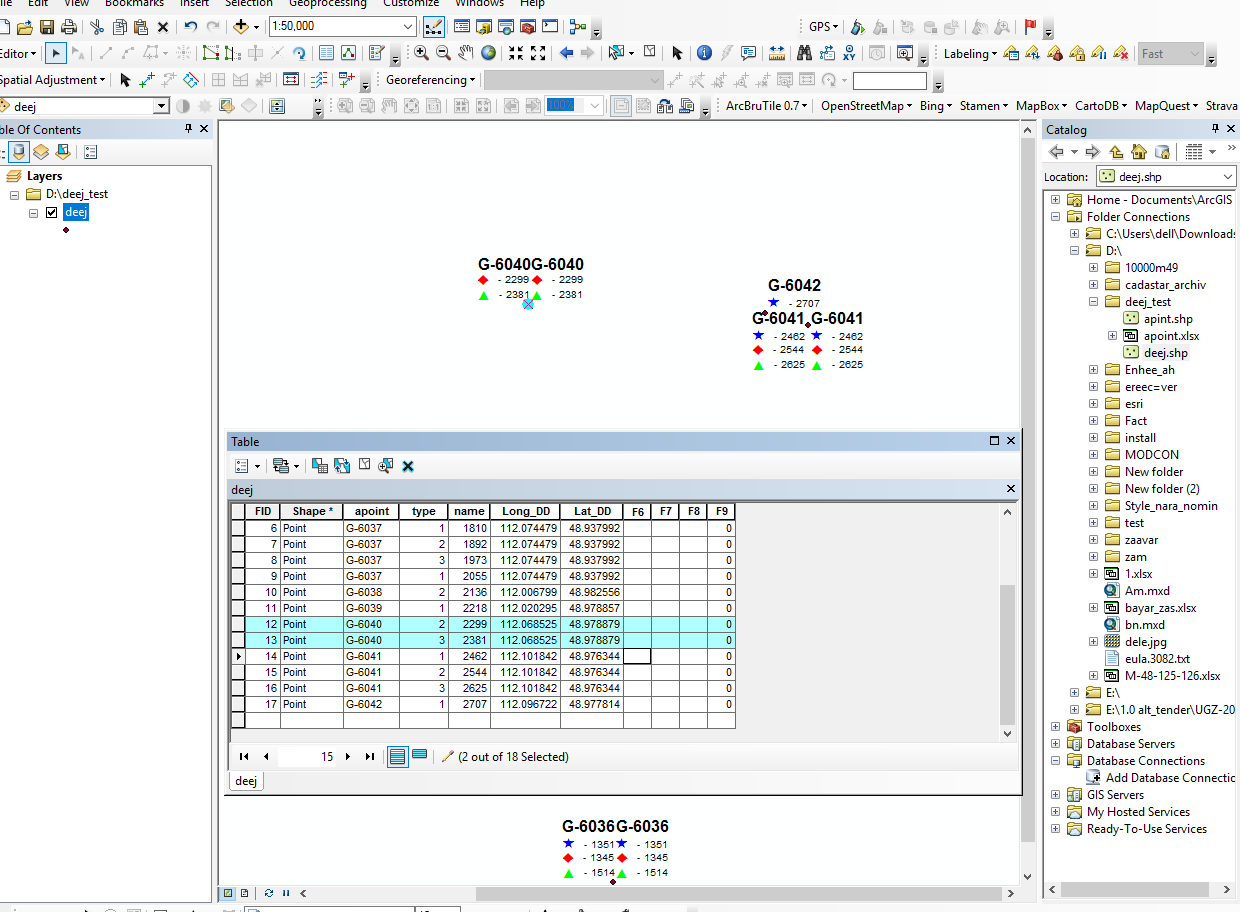Go to the first record in Table
This screenshot has height=912, width=1240.
[244, 757]
